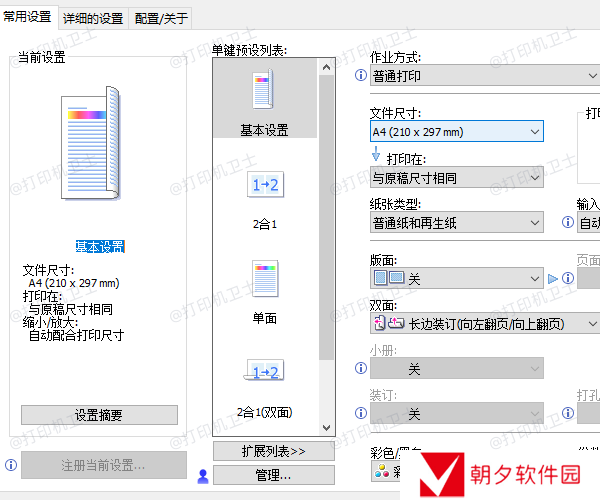600x500 pixels.
Task: Open the 输入 tray dropdown showing 自动
Action: (x=589, y=222)
